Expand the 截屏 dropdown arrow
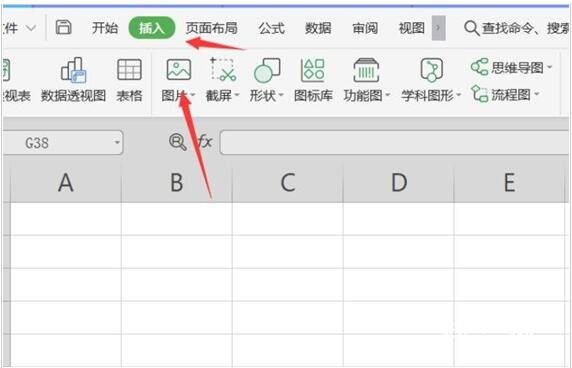The width and height of the screenshot is (572, 368). (x=237, y=96)
